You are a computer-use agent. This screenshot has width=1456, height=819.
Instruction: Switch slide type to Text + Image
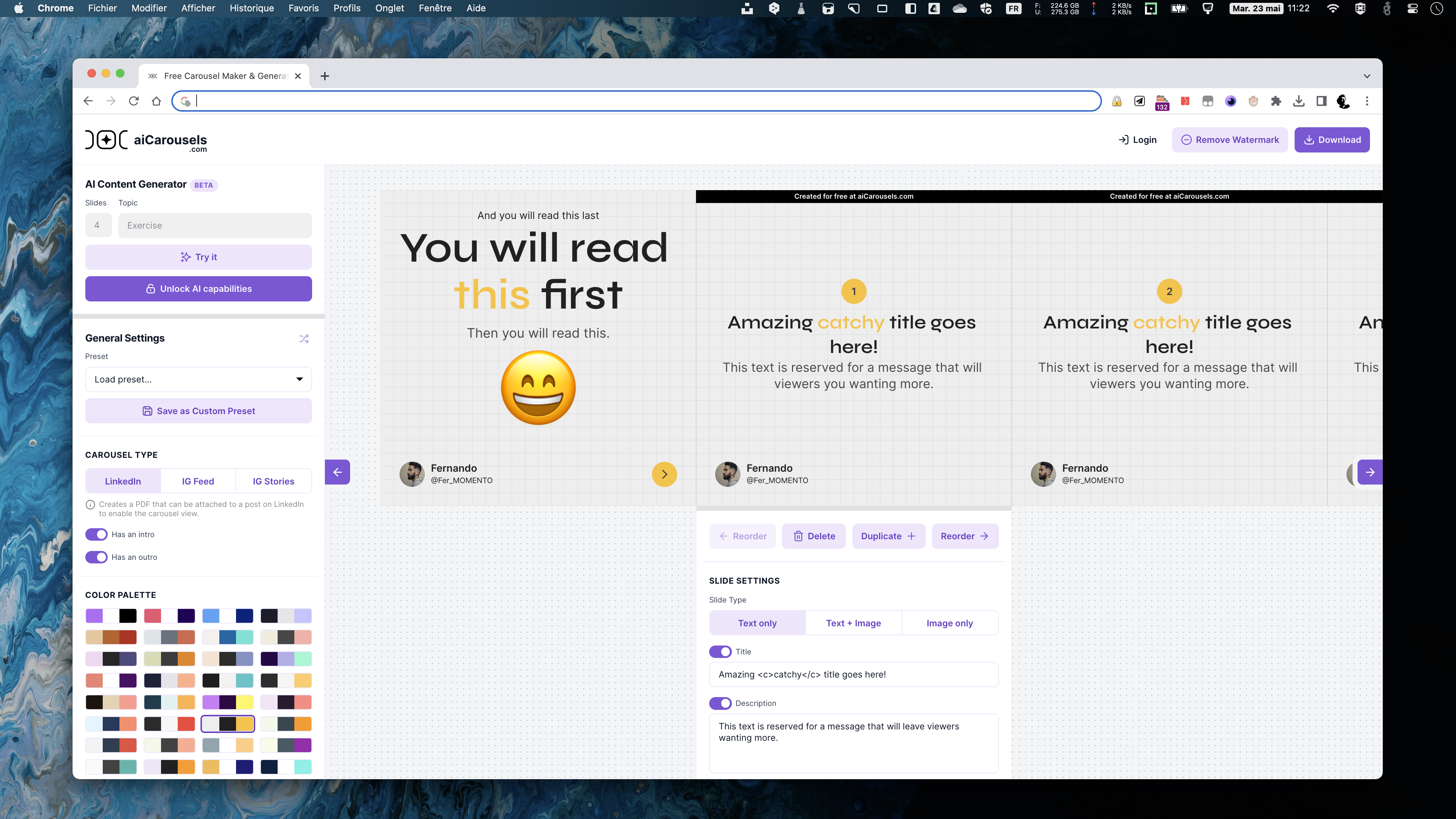point(853,623)
